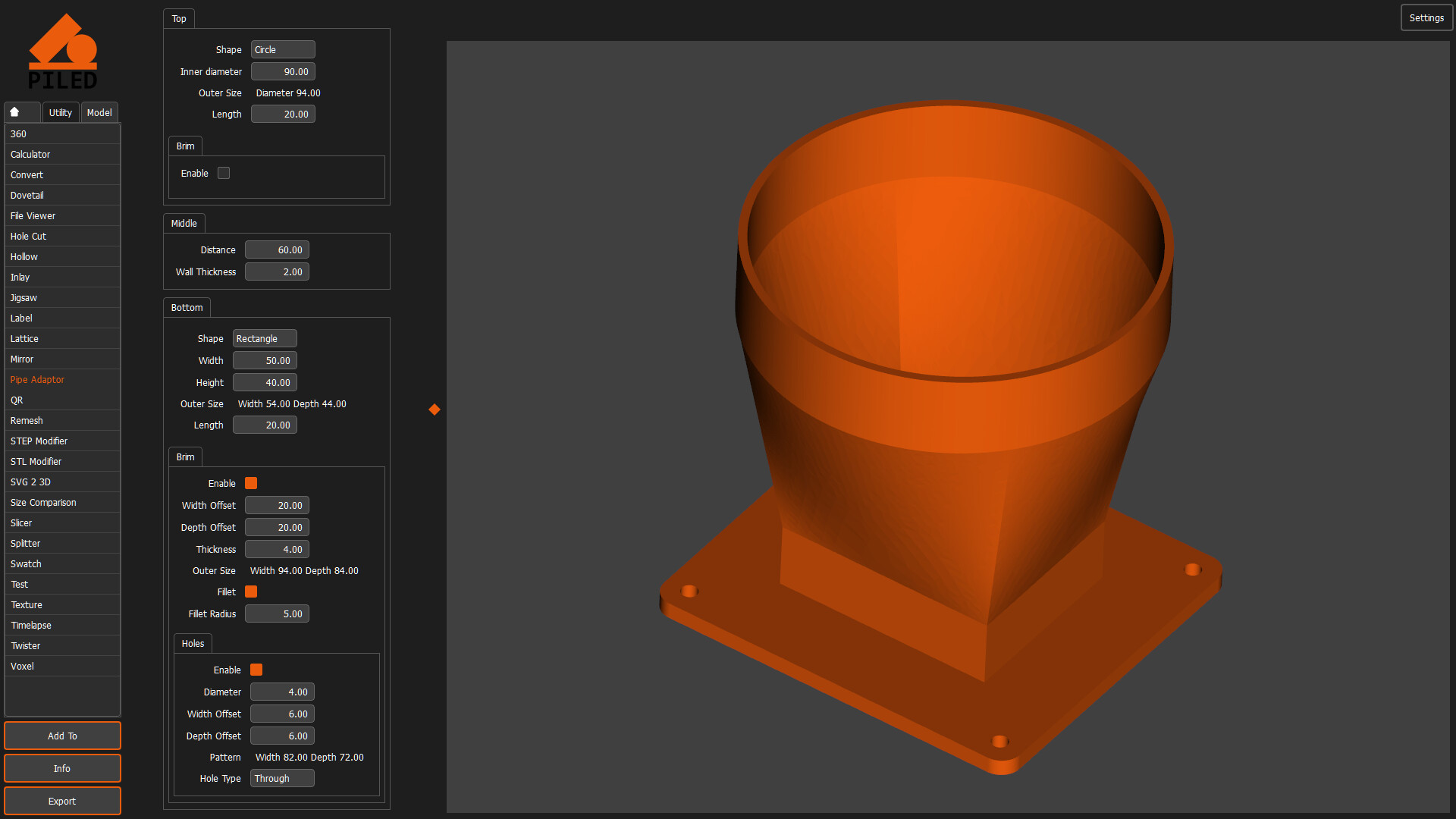Click the Brim Width Offset field
The width and height of the screenshot is (1456, 819).
pyautogui.click(x=277, y=505)
